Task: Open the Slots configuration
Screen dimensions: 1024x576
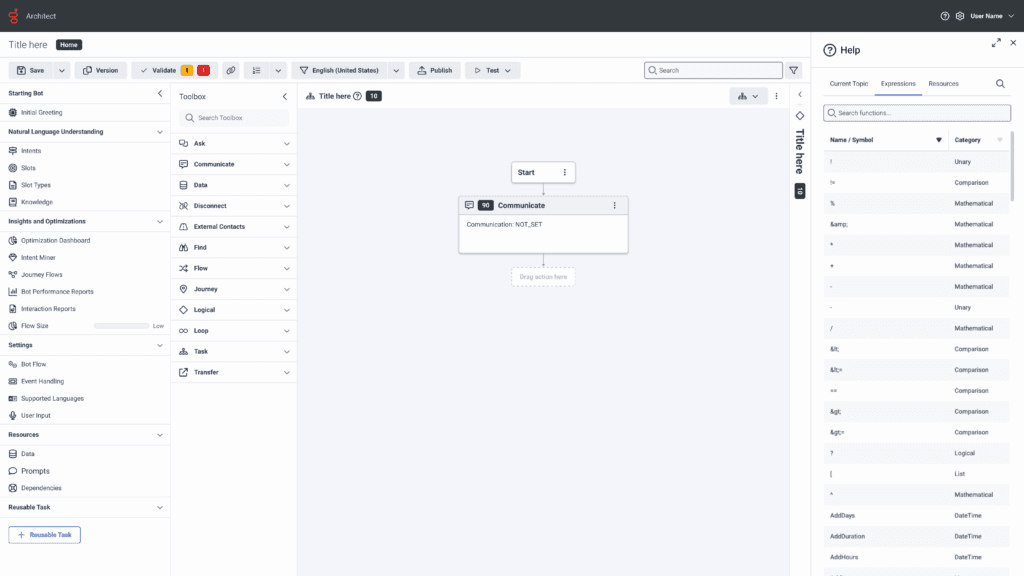Action: click(x=34, y=167)
